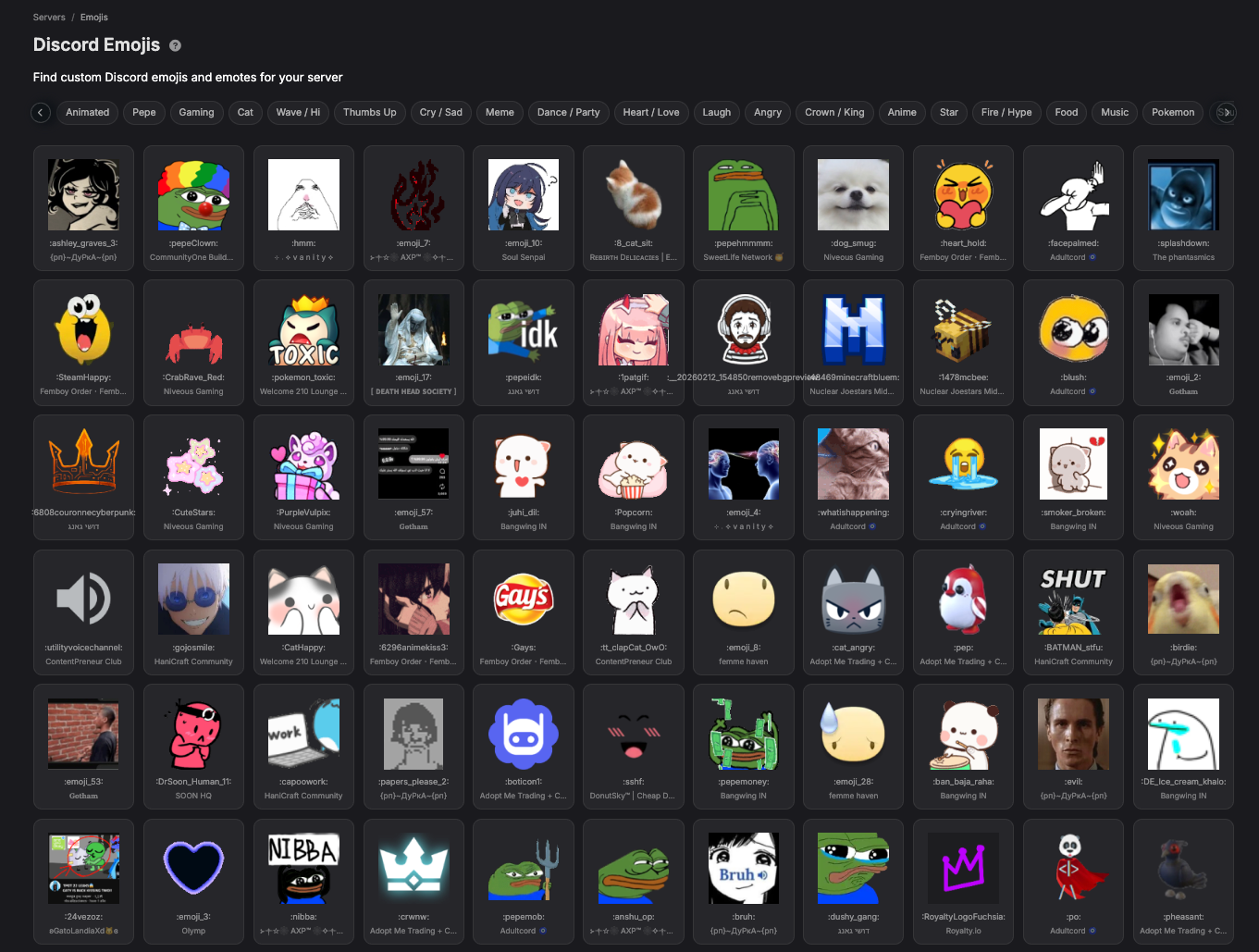1259x952 pixels.
Task: Open HaniCraft Community server under gojosmile
Action: point(193,661)
